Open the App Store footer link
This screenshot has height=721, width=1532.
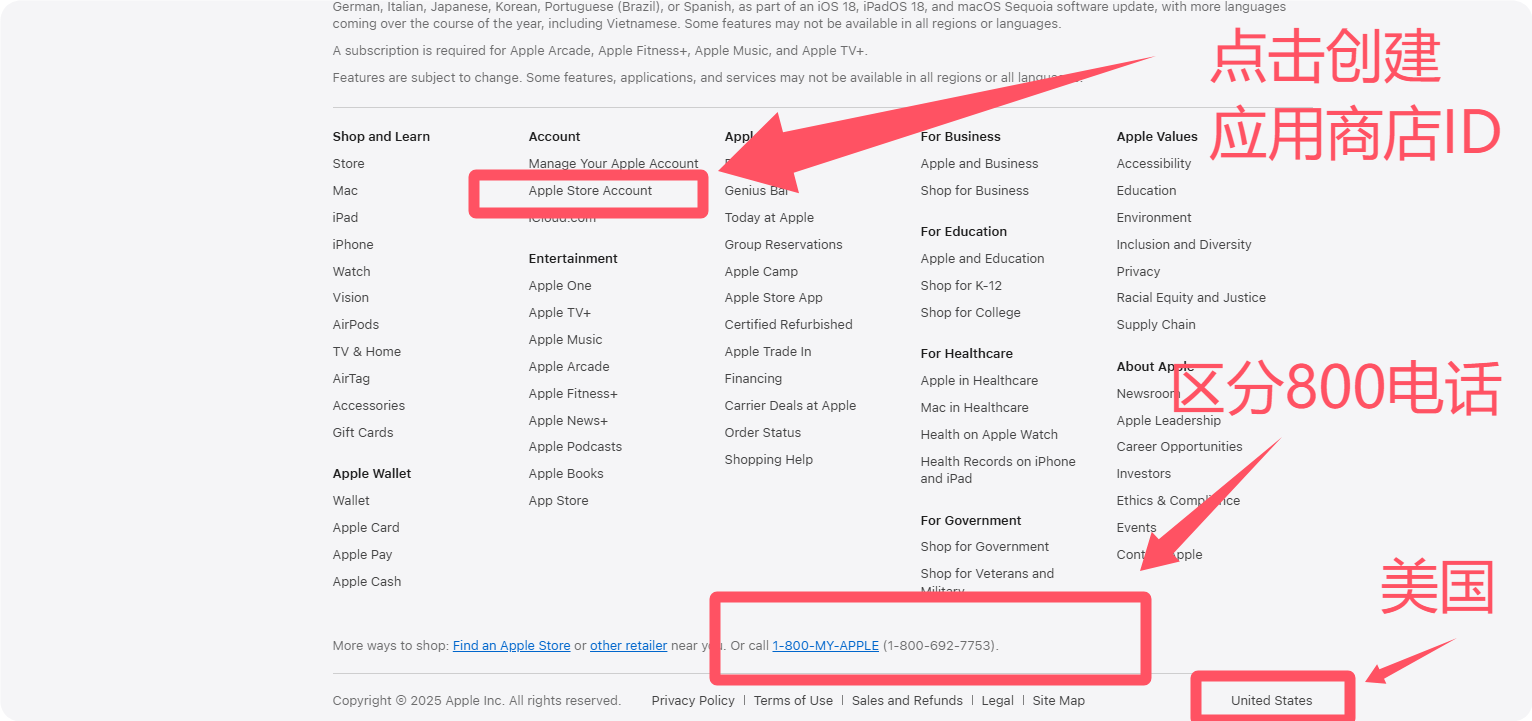[x=558, y=501]
